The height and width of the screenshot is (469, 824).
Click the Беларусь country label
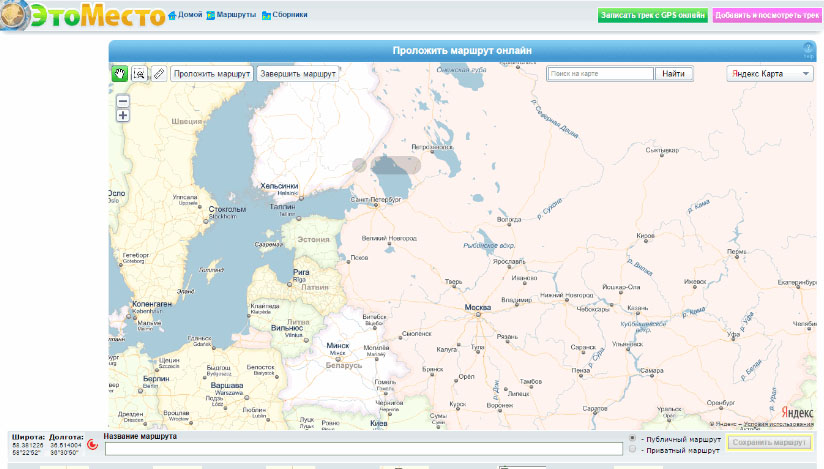(344, 365)
